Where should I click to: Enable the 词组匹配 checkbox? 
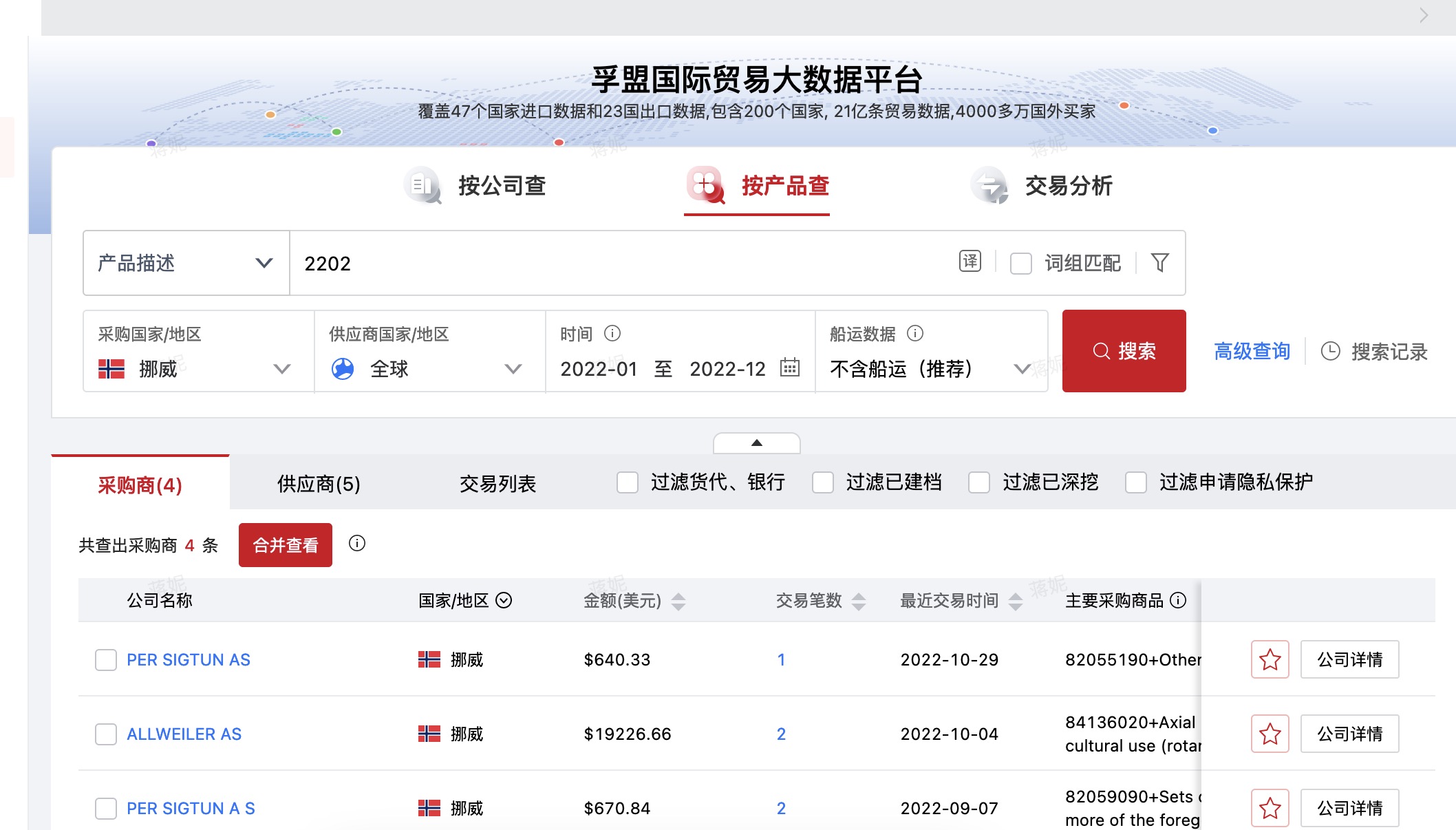tap(1020, 264)
